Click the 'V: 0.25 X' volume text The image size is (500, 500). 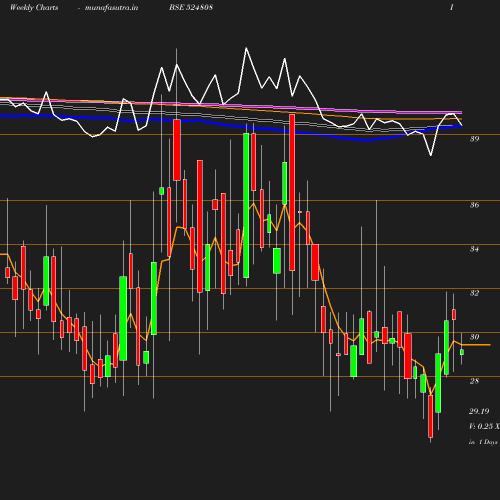pos(484,426)
